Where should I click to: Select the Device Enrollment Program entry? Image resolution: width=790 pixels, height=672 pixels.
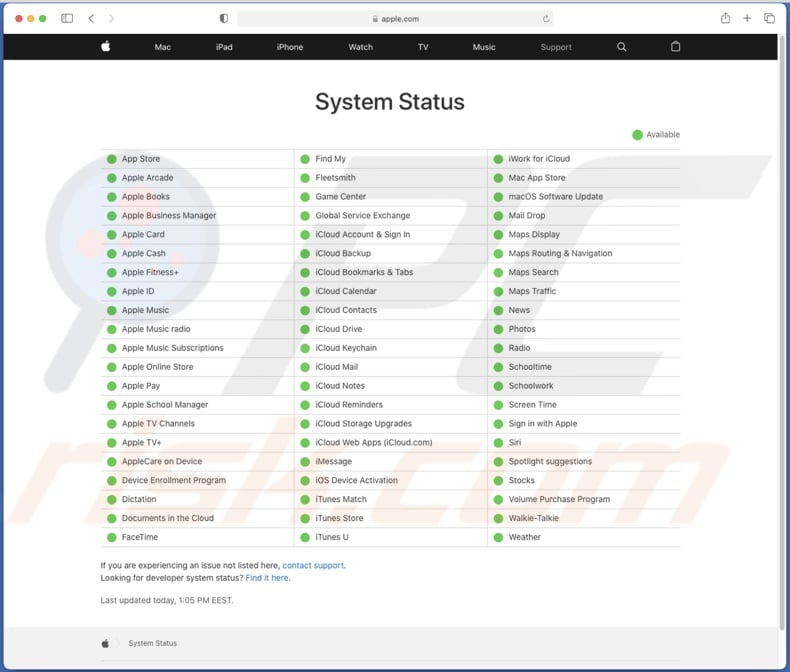pyautogui.click(x=174, y=481)
